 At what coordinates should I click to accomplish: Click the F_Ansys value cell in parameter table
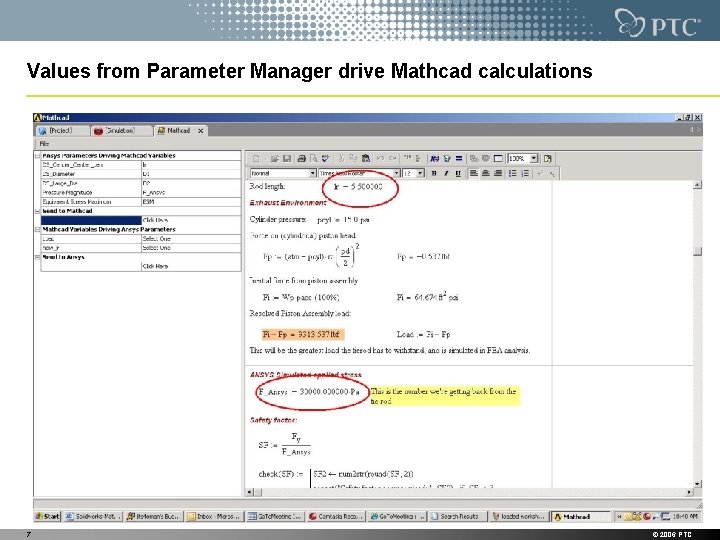click(x=191, y=192)
